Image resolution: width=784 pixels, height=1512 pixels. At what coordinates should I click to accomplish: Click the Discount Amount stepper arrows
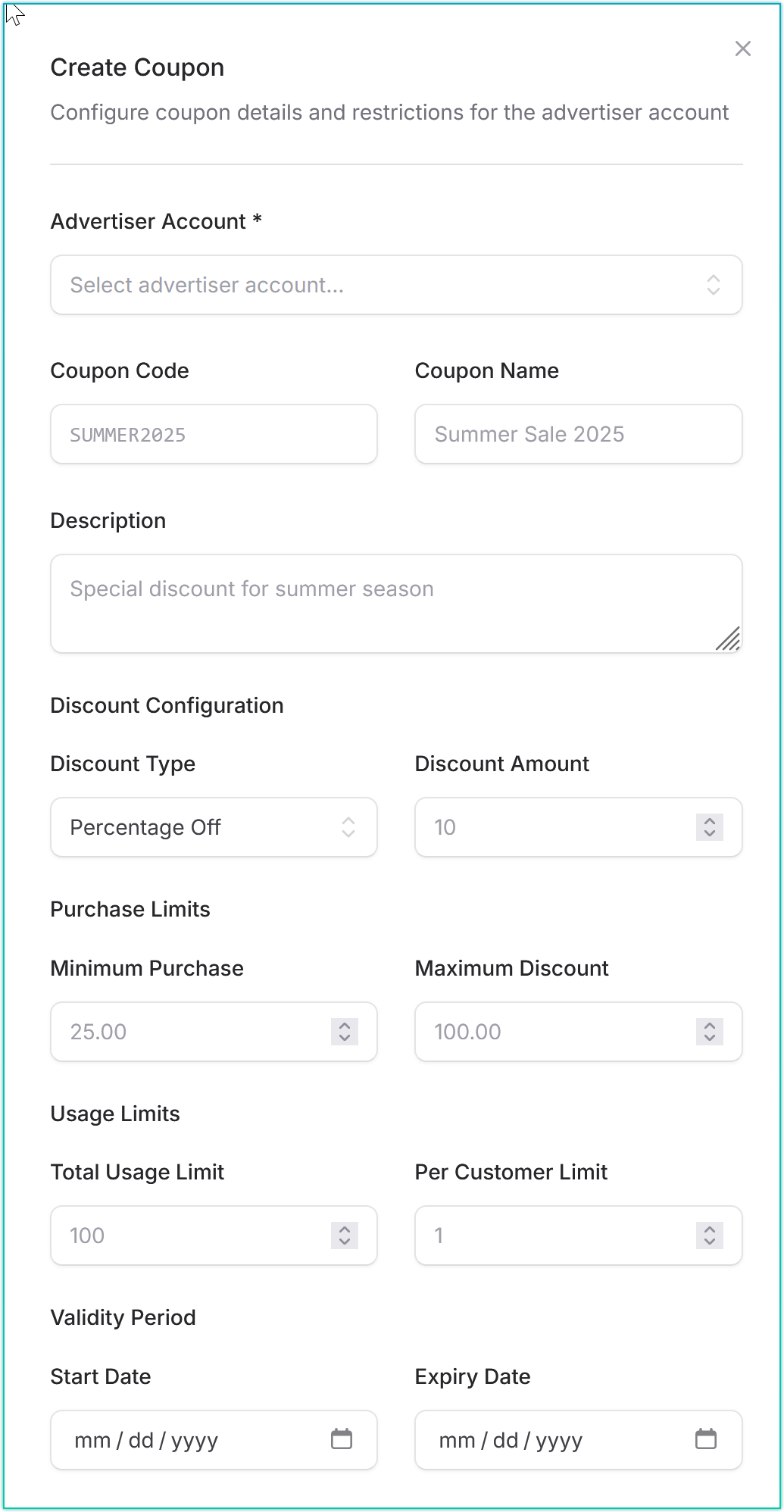pos(709,827)
